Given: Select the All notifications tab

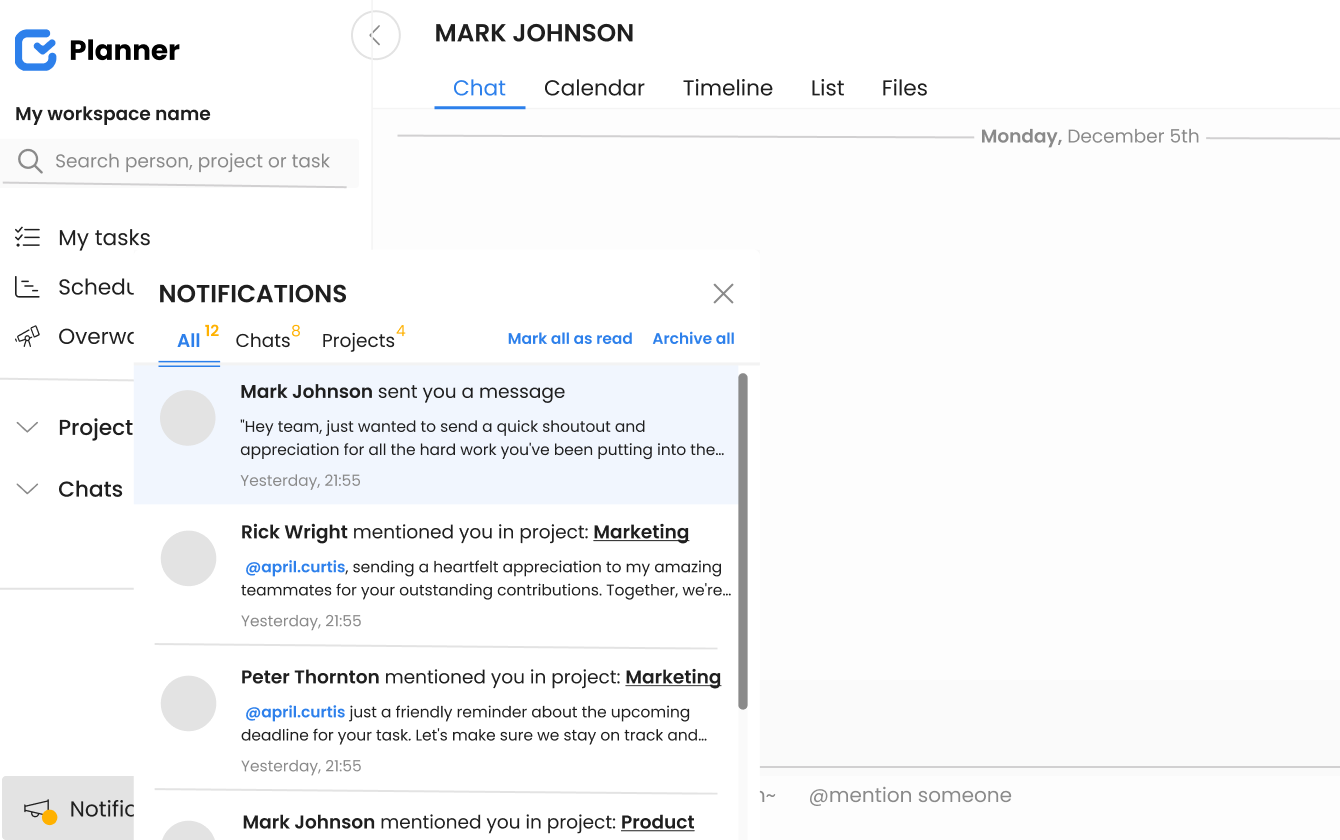Looking at the screenshot, I should coord(189,340).
